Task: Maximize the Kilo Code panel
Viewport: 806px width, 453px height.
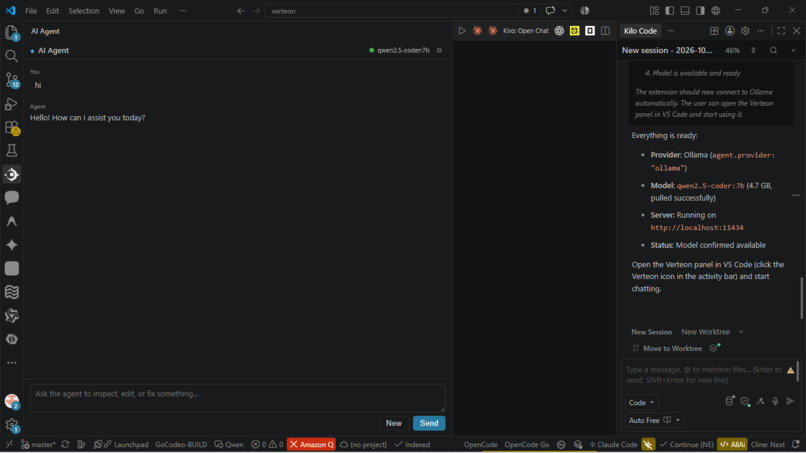Action: coord(781,31)
